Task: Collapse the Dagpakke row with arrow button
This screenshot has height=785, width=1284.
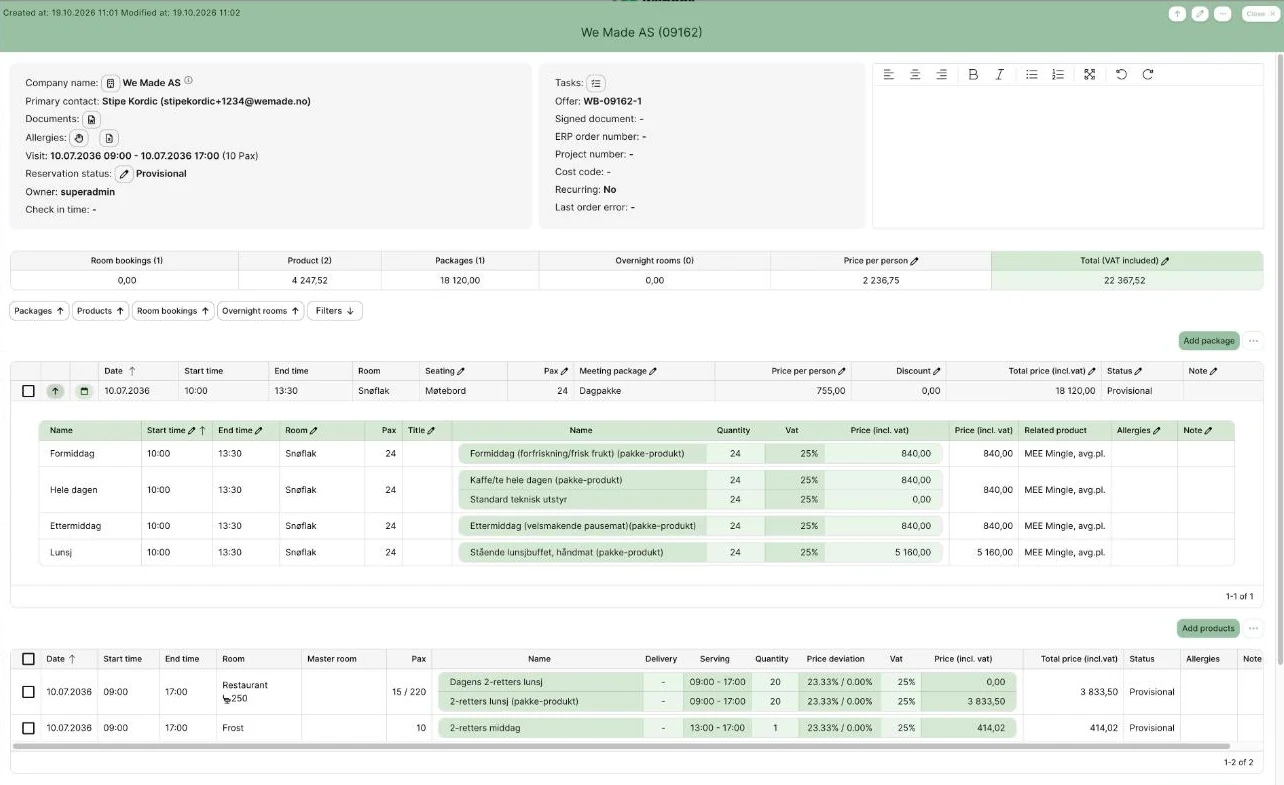Action: (x=56, y=391)
